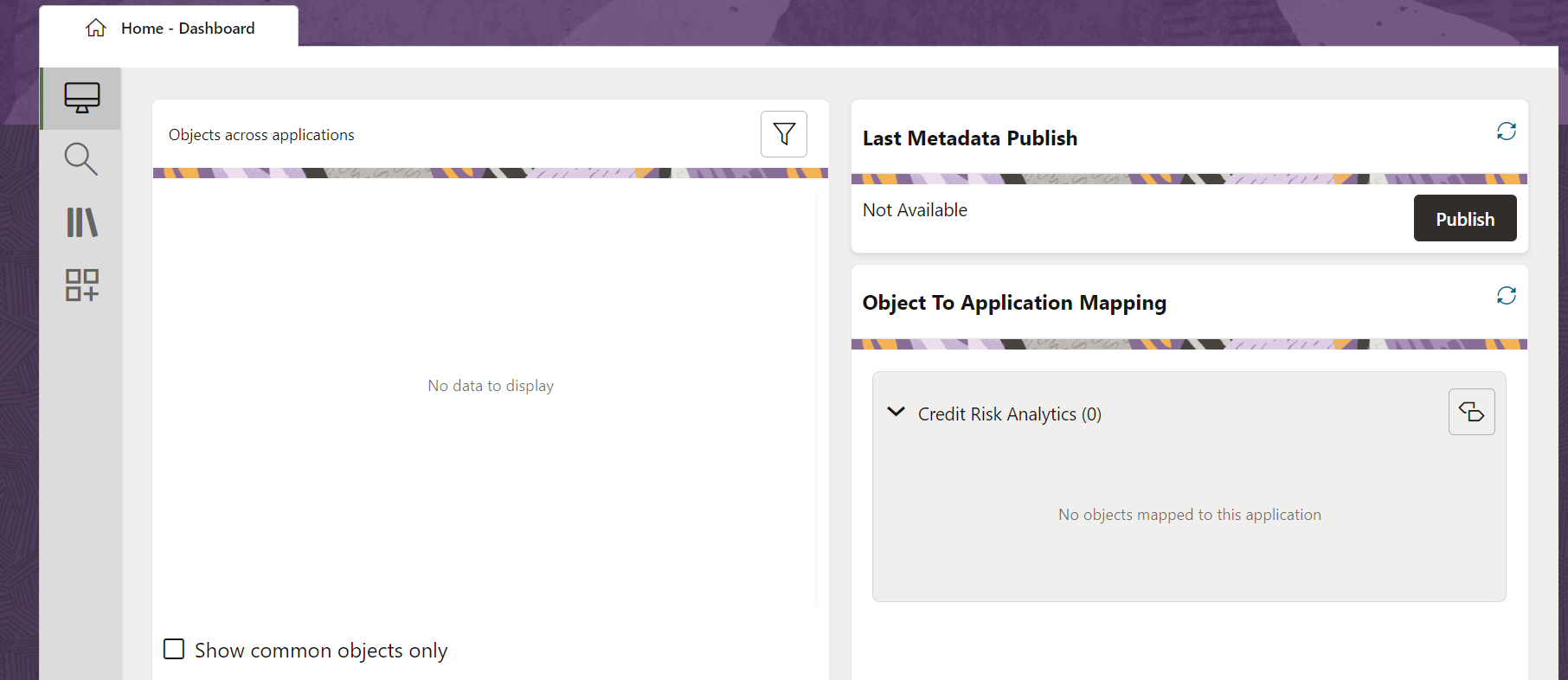The width and height of the screenshot is (1568, 680).
Task: Click the No data to display message
Action: 491,386
